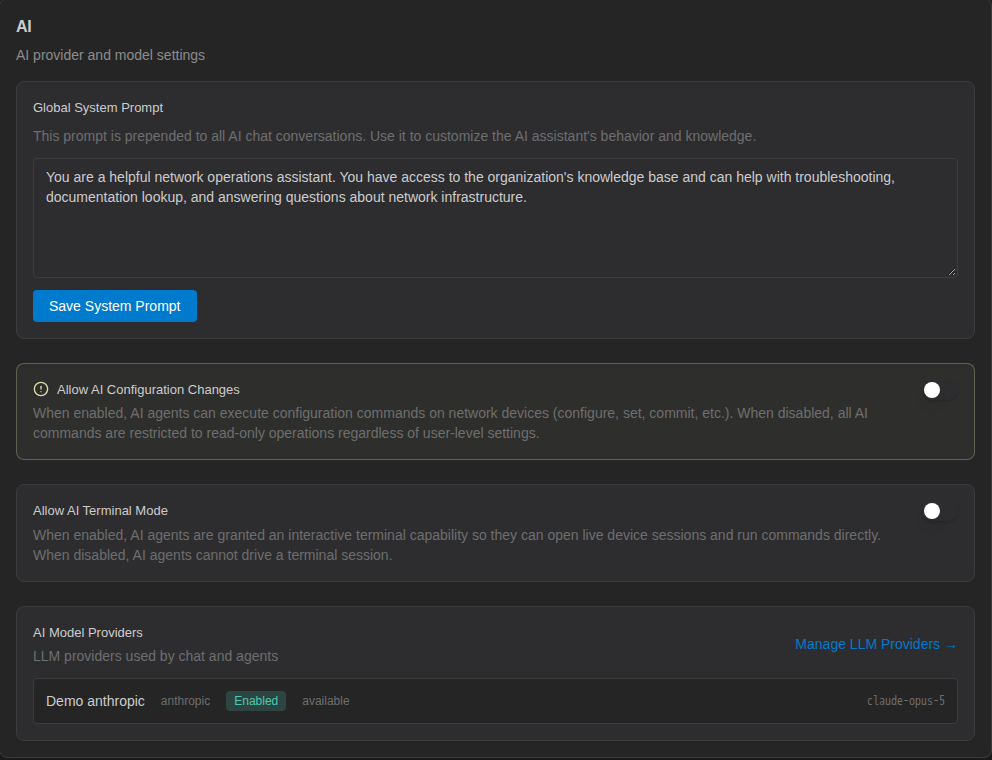This screenshot has width=992, height=760.
Task: Click inside the Global System Prompt text area
Action: [495, 218]
